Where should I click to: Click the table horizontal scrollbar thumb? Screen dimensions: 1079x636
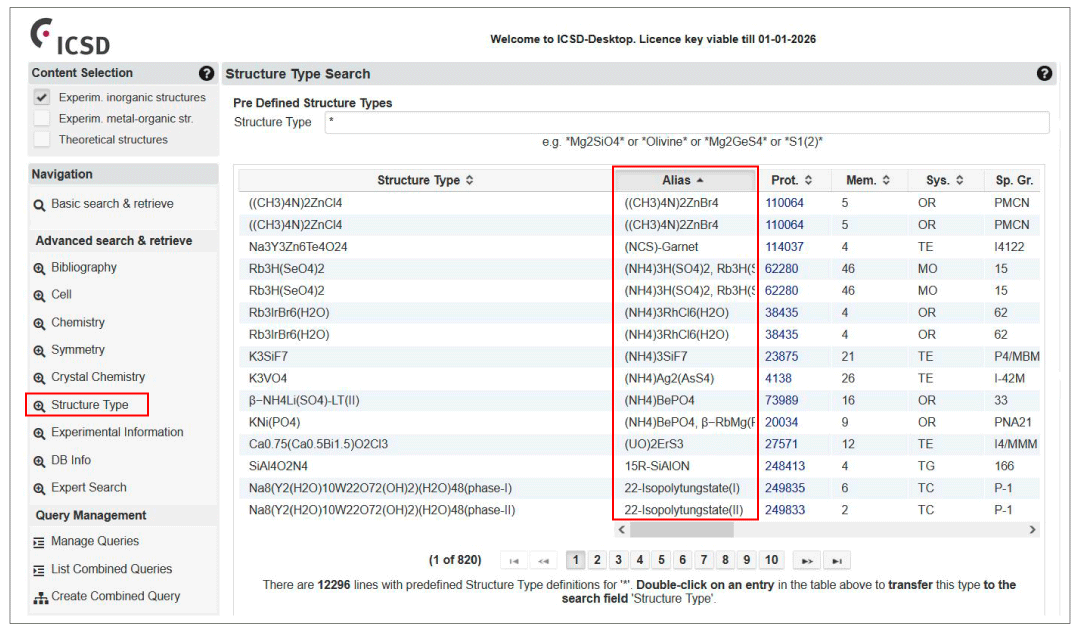click(682, 529)
